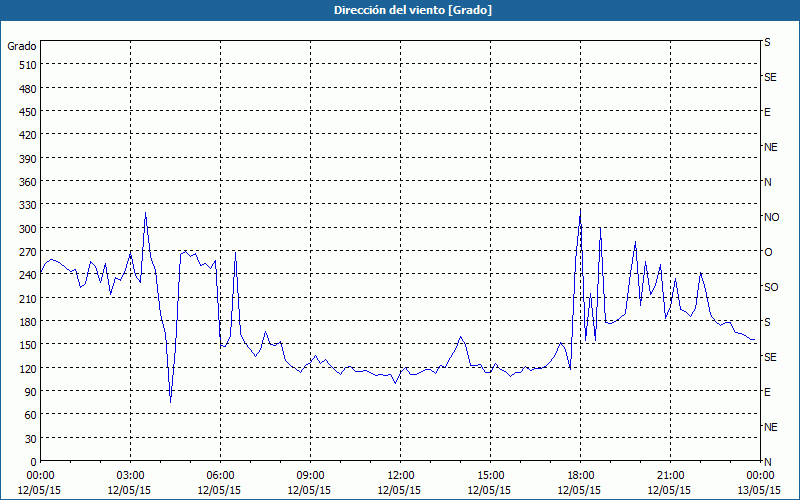
Task: Click the curve spike just after 06:00
Action: point(235,252)
